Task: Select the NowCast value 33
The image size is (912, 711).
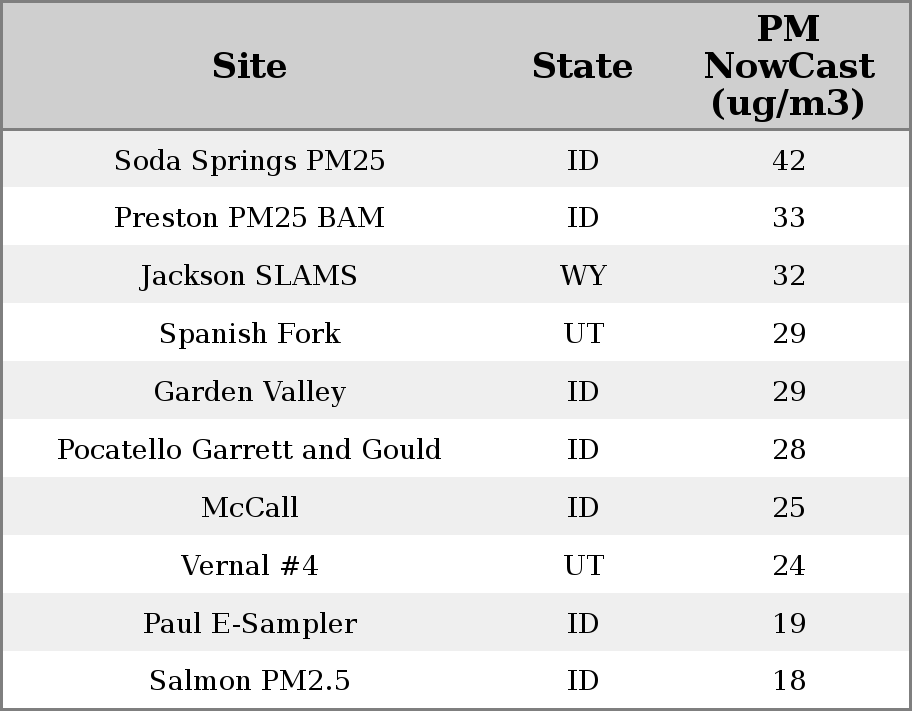Action: coord(788,218)
